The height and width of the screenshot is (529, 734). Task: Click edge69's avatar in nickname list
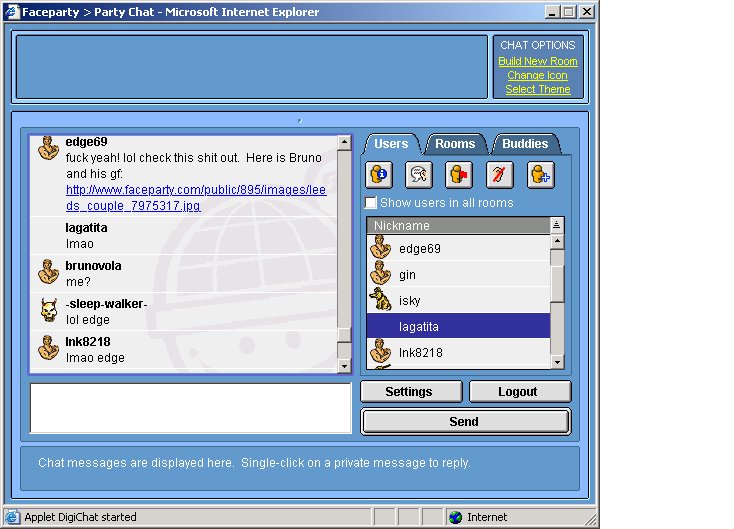[381, 248]
